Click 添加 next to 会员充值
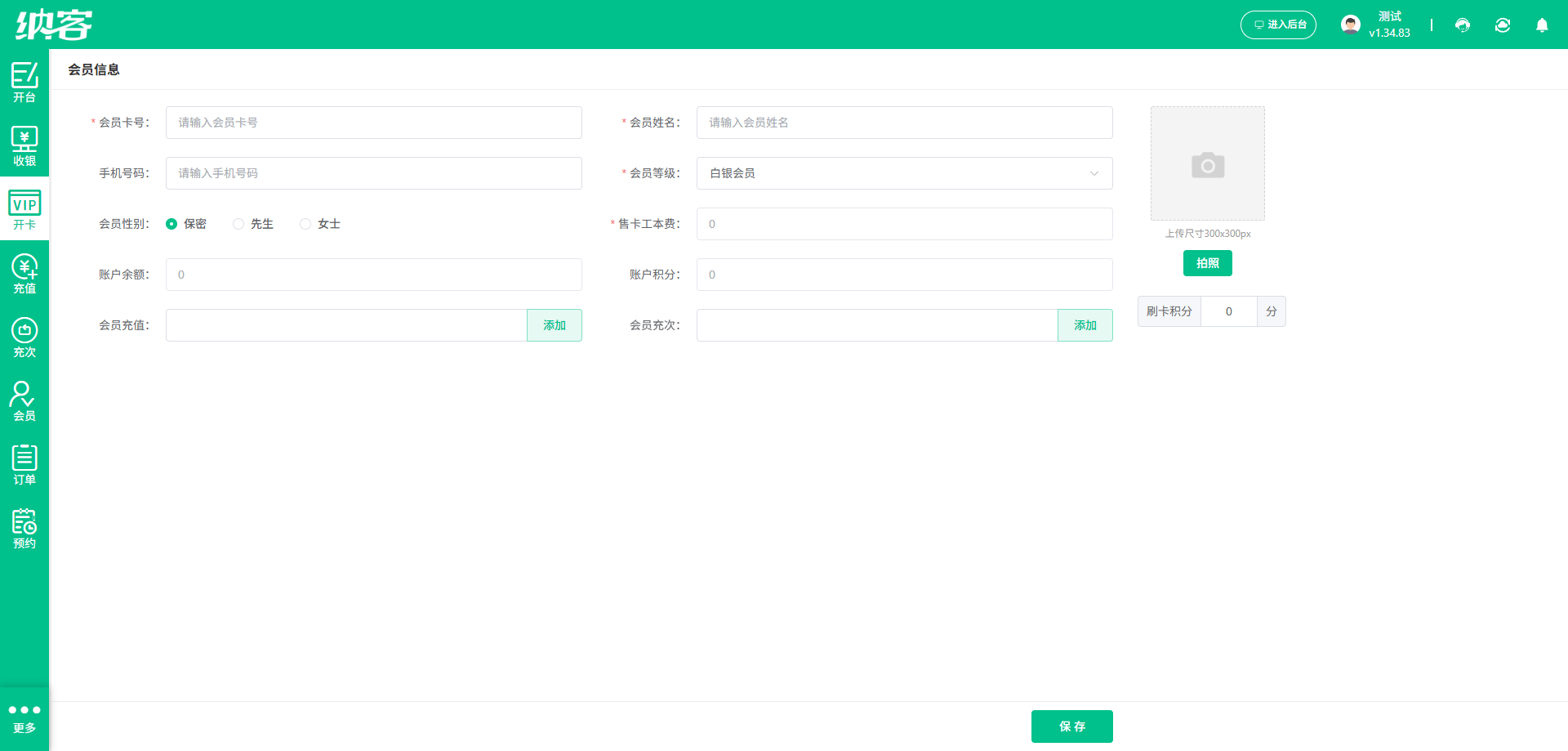This screenshot has width=1568, height=751. (x=555, y=325)
